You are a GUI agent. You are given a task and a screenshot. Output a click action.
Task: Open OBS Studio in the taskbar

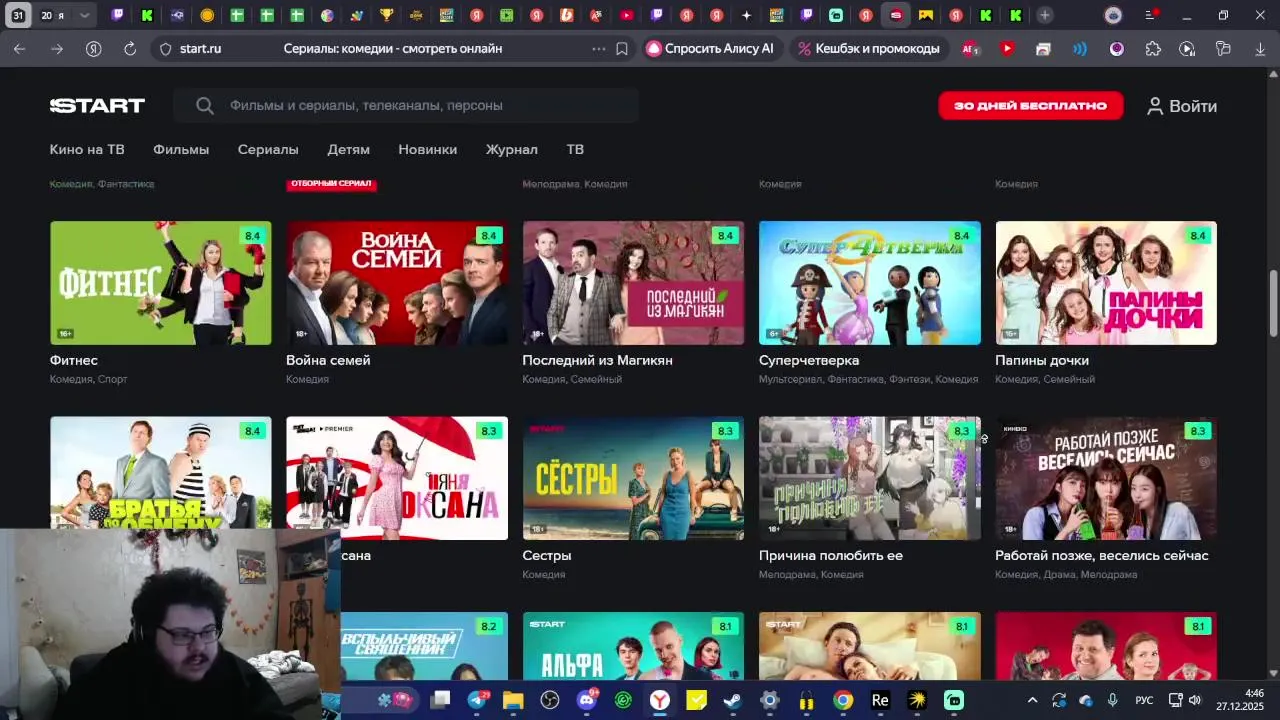pyautogui.click(x=550, y=700)
